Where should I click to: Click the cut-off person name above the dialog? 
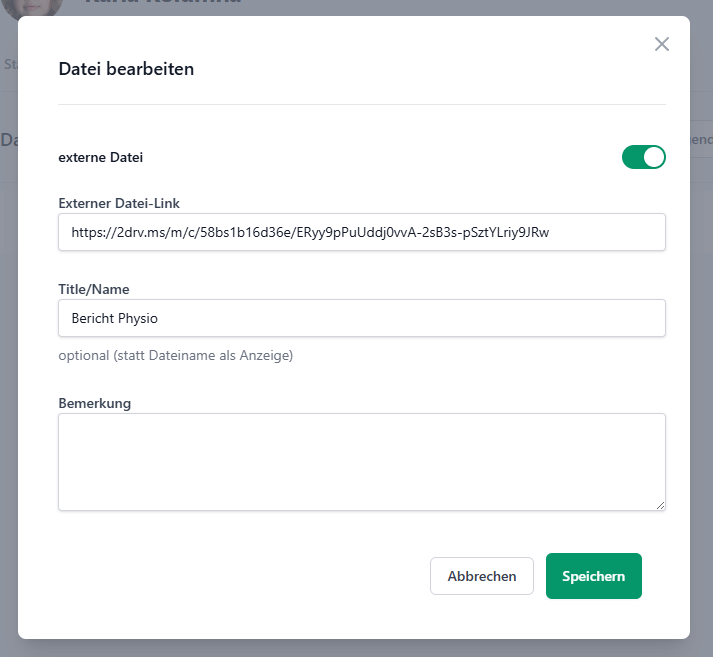[x=163, y=2]
